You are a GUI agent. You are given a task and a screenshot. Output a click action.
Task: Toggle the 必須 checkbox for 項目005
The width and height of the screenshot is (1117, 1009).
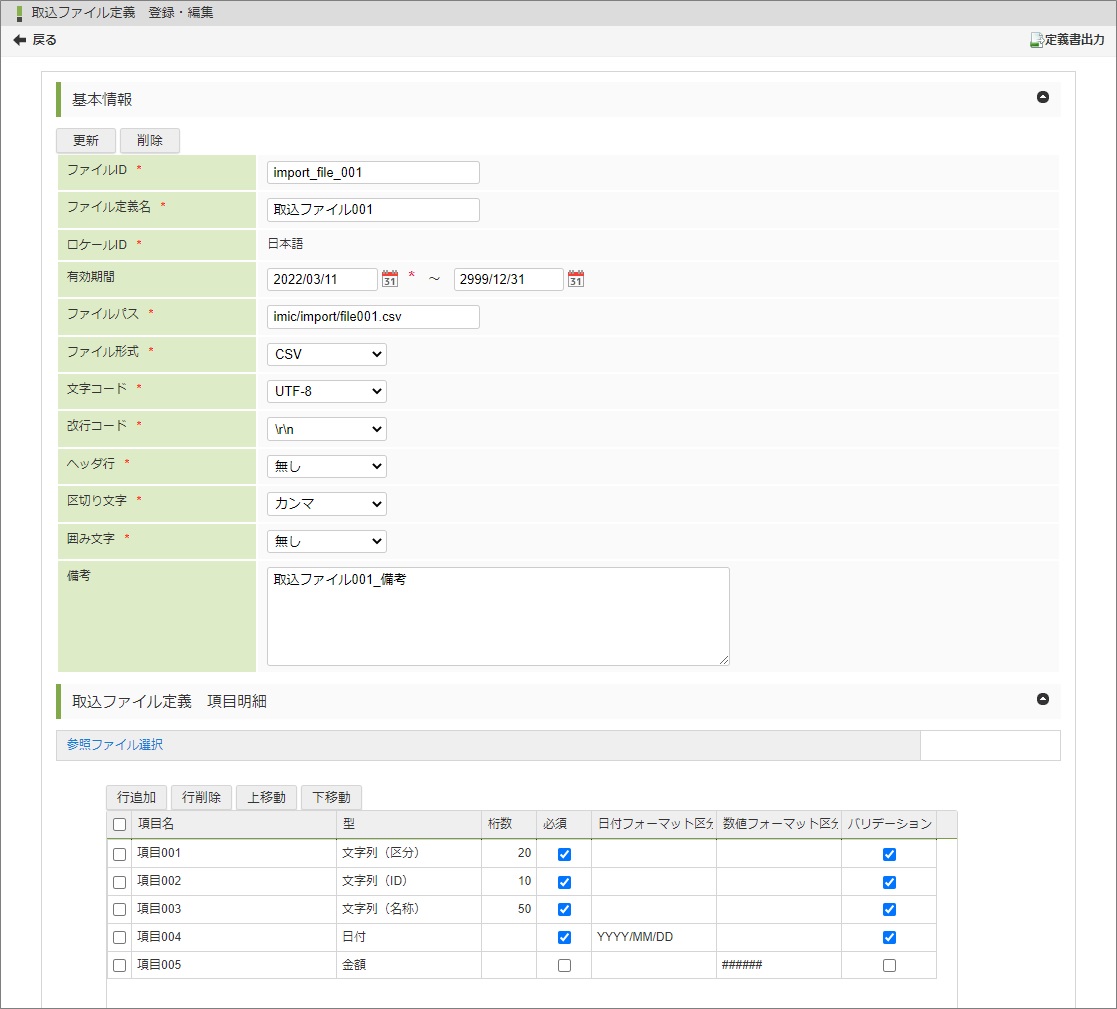(x=564, y=966)
